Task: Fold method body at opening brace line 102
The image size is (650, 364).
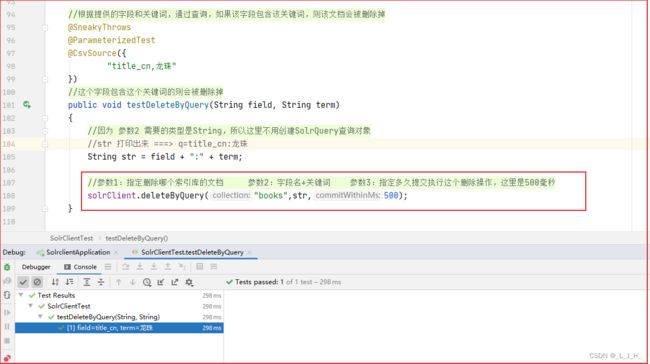Action: (x=45, y=118)
